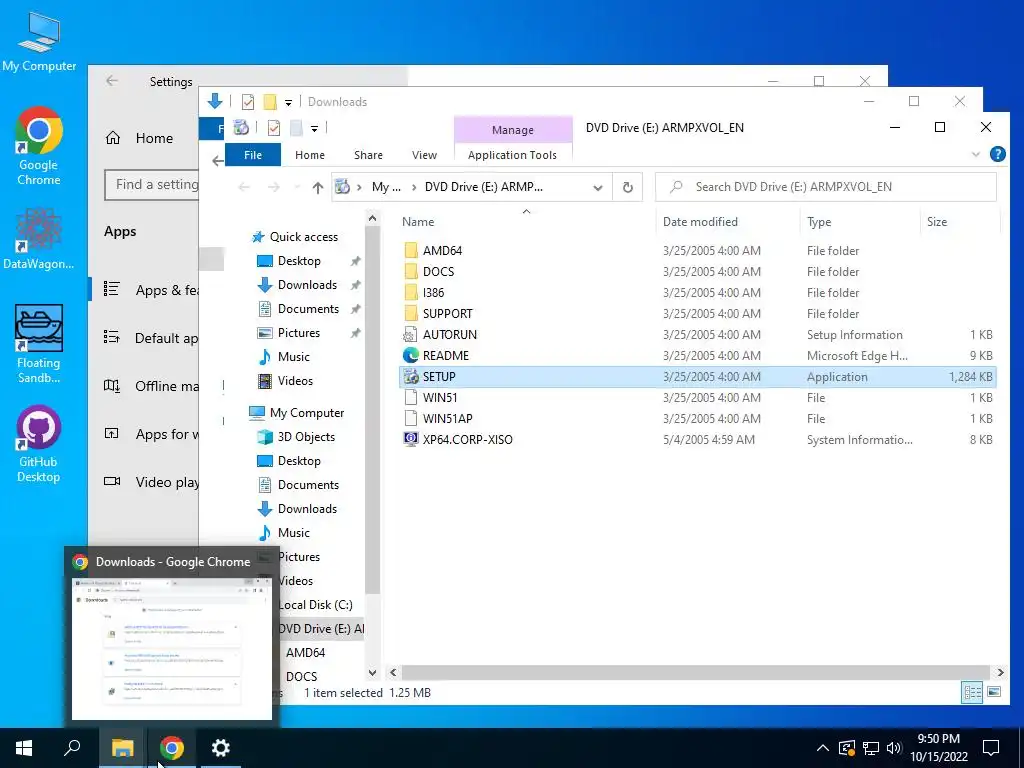Open the AMD64 folder in file list

[442, 250]
